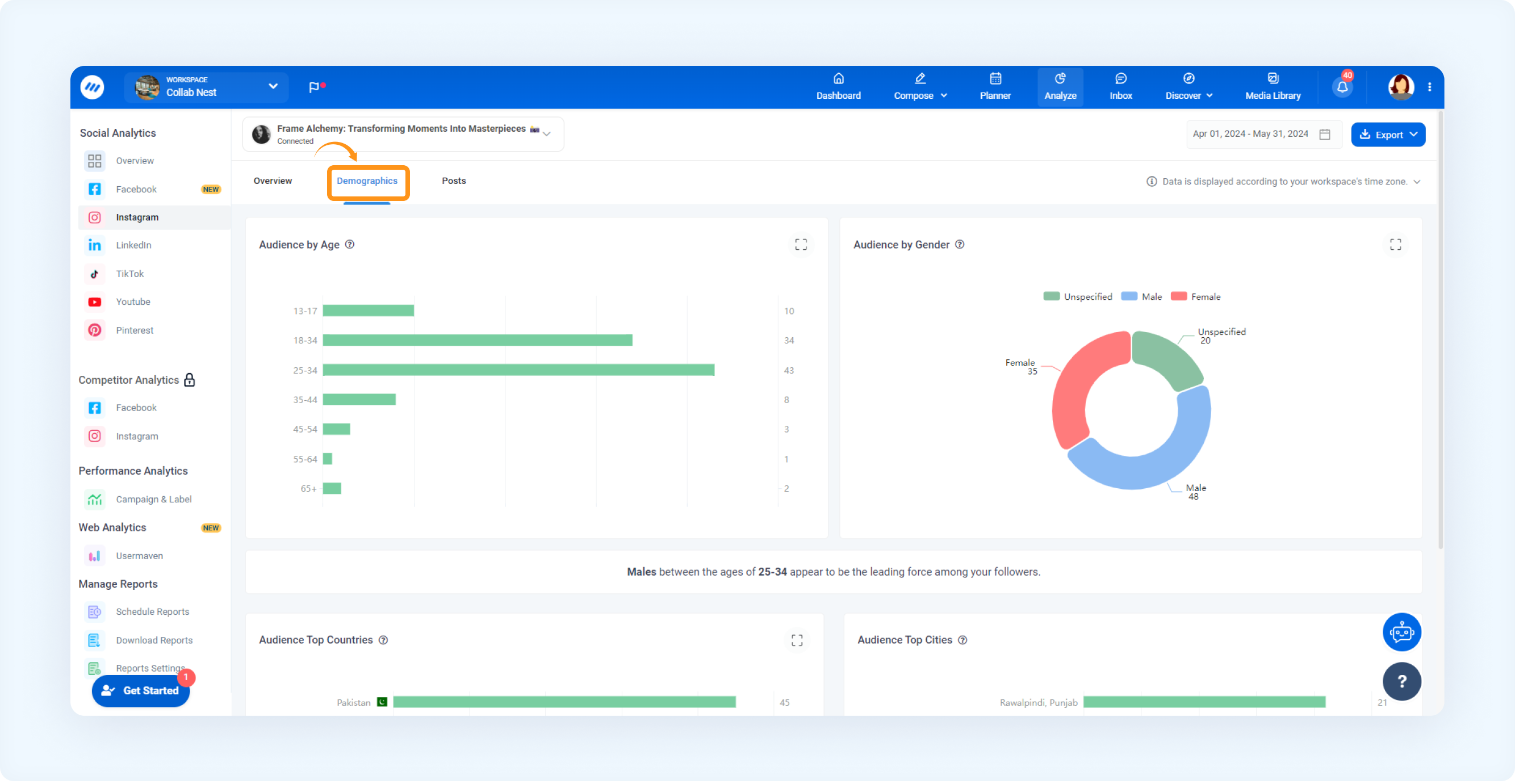
Task: Open the notifications bell icon
Action: (1342, 87)
